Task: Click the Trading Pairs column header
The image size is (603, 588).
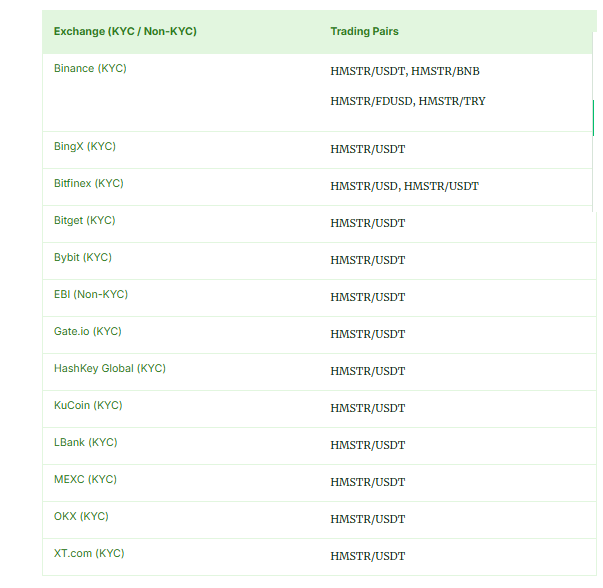Action: [x=364, y=32]
